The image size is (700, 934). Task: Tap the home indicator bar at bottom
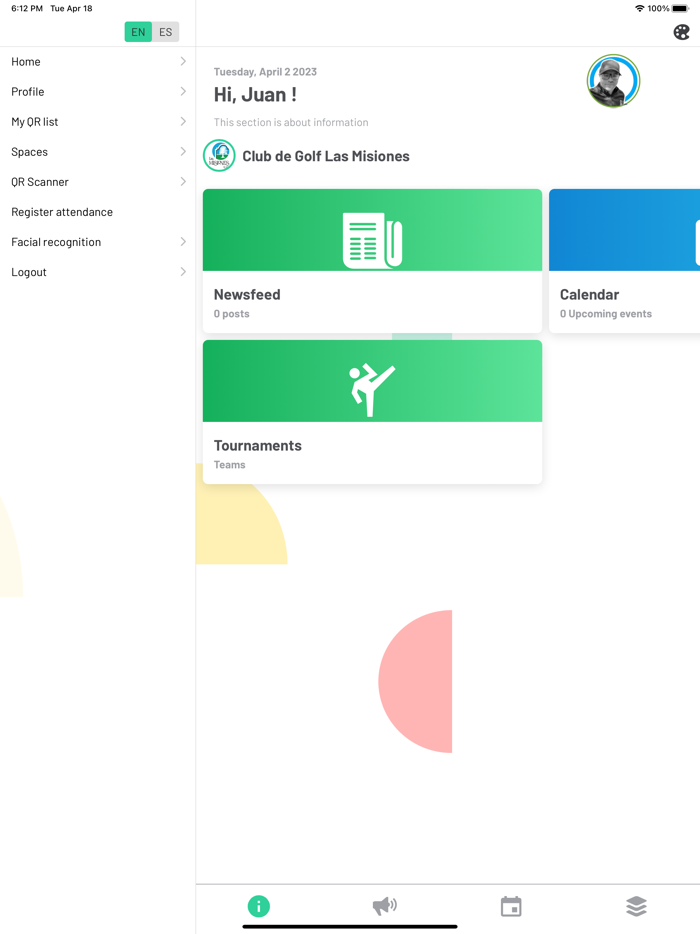click(x=350, y=927)
